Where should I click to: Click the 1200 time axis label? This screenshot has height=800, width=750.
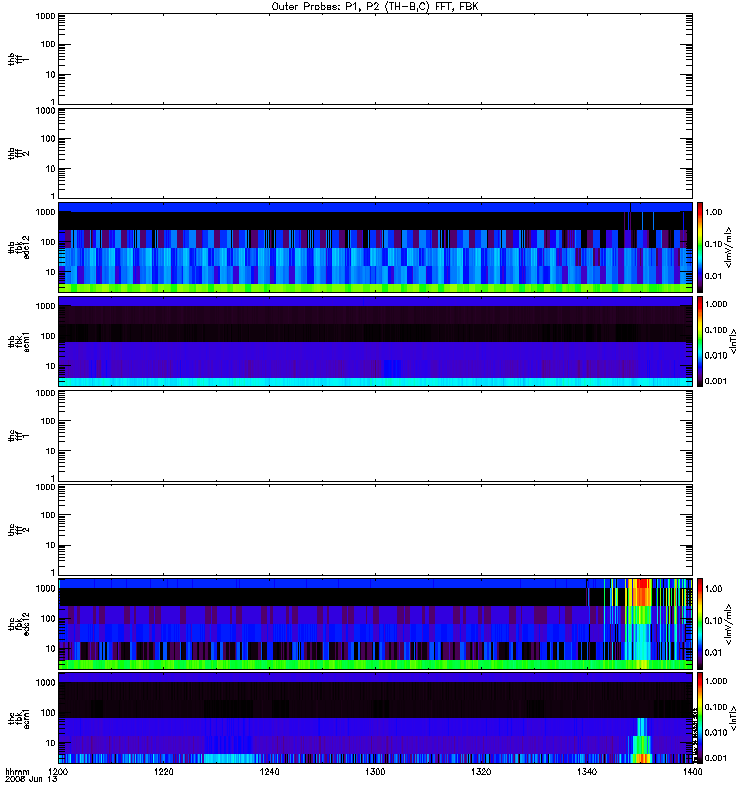click(58, 772)
